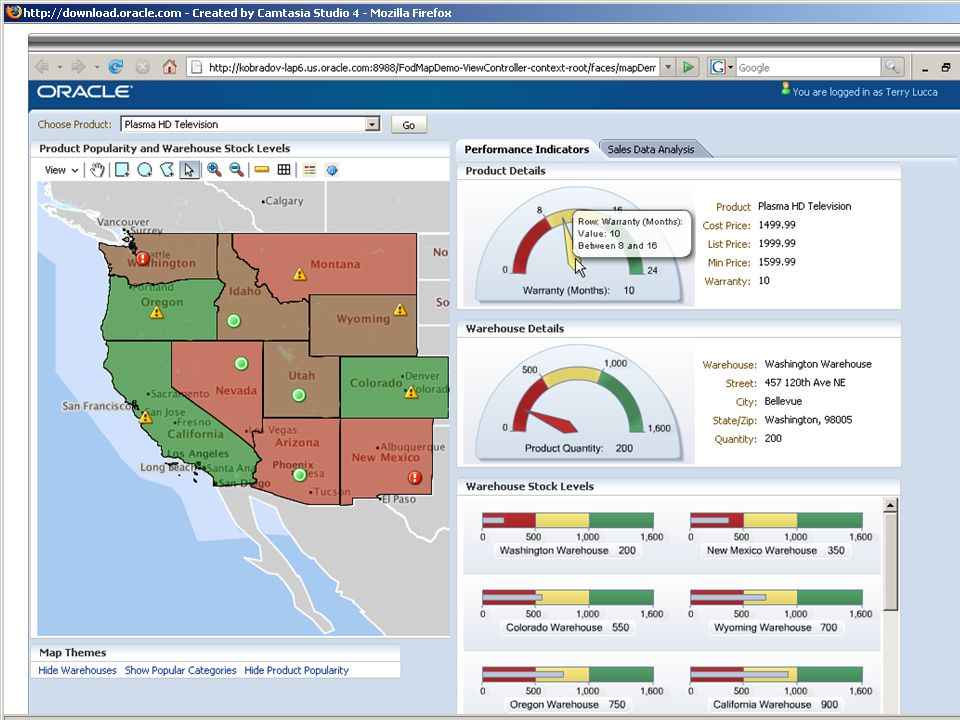Image resolution: width=960 pixels, height=720 pixels.
Task: Click the warning triangle in Colorado
Action: (x=411, y=392)
